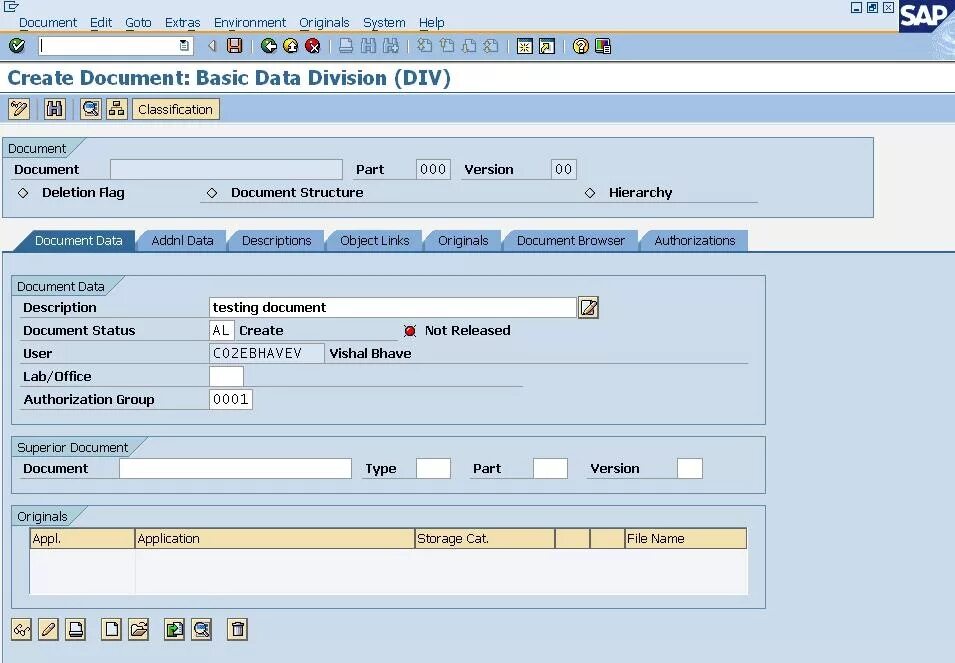The width and height of the screenshot is (955, 663).
Task: Click the Superior Document Type field
Action: [434, 469]
